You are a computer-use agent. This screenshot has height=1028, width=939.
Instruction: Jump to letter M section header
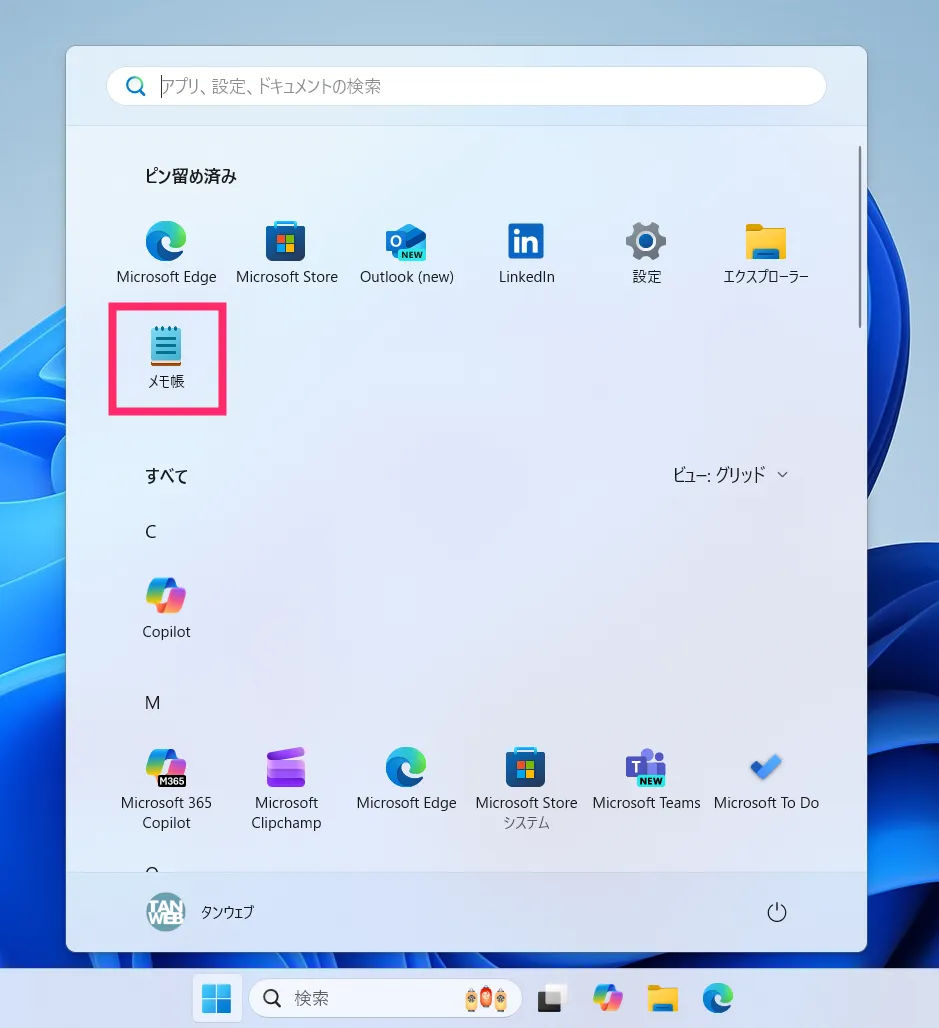pos(152,703)
